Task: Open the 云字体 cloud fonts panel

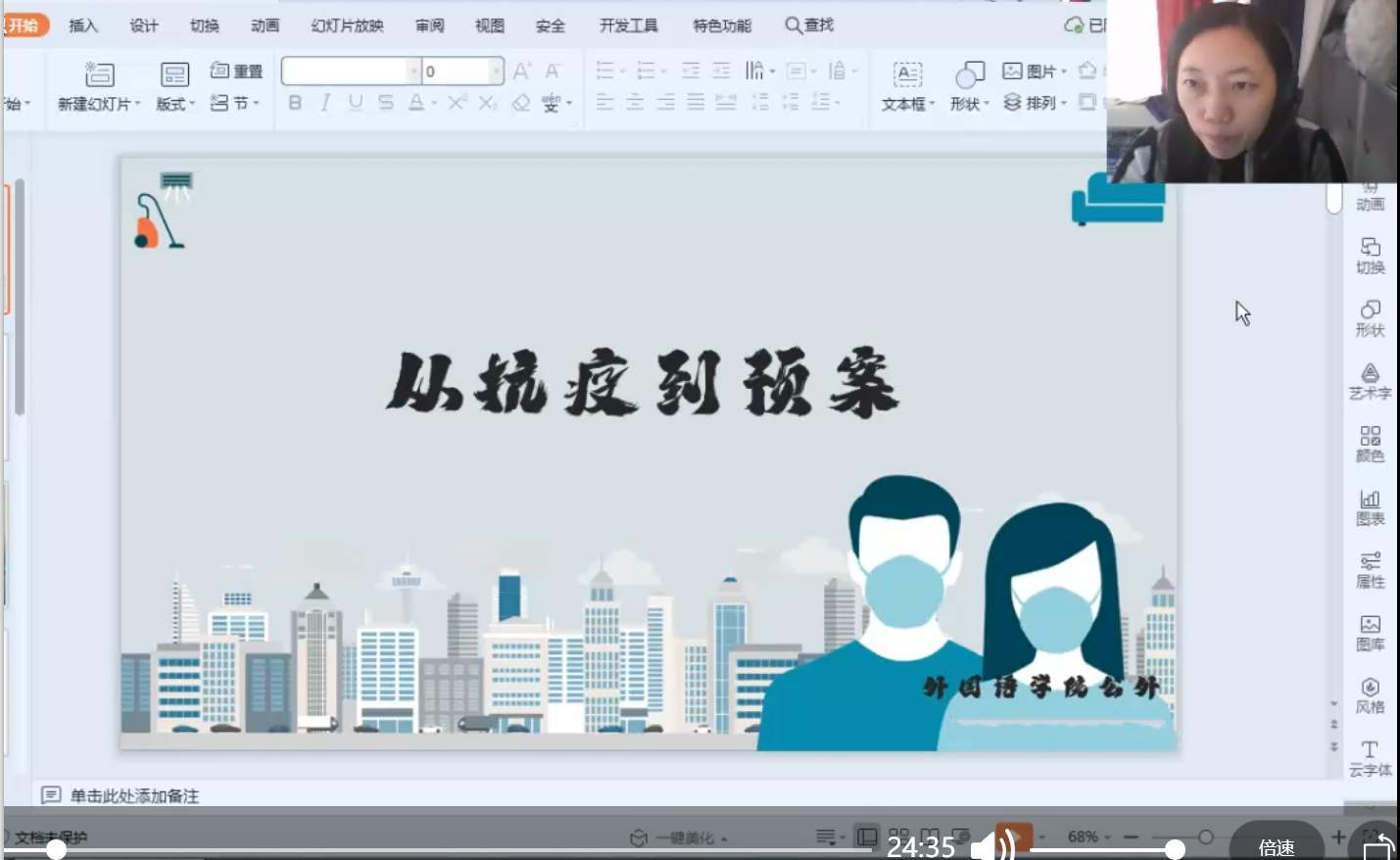Action: coord(1370,758)
